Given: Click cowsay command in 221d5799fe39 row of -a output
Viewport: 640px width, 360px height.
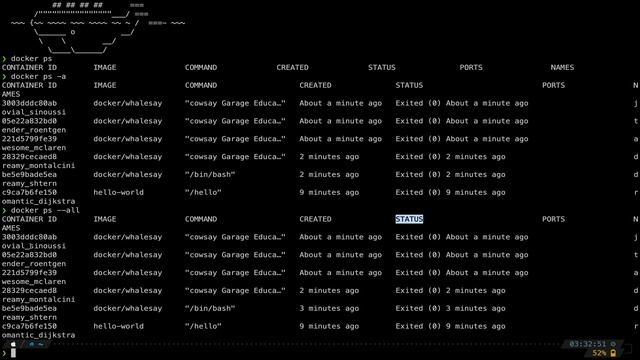Looking at the screenshot, I should tap(235, 139).
